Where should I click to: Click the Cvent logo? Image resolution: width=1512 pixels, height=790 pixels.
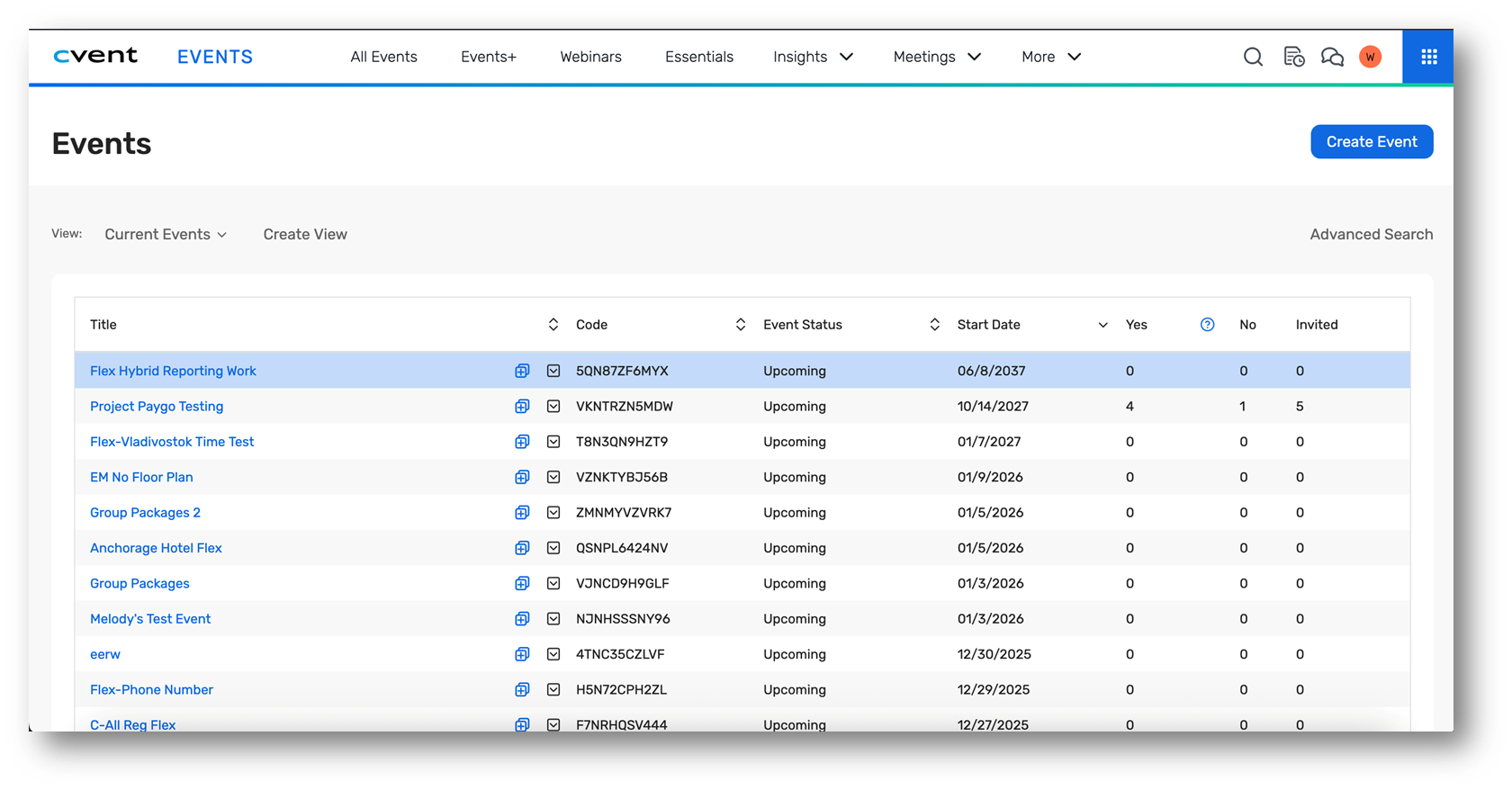coord(95,56)
